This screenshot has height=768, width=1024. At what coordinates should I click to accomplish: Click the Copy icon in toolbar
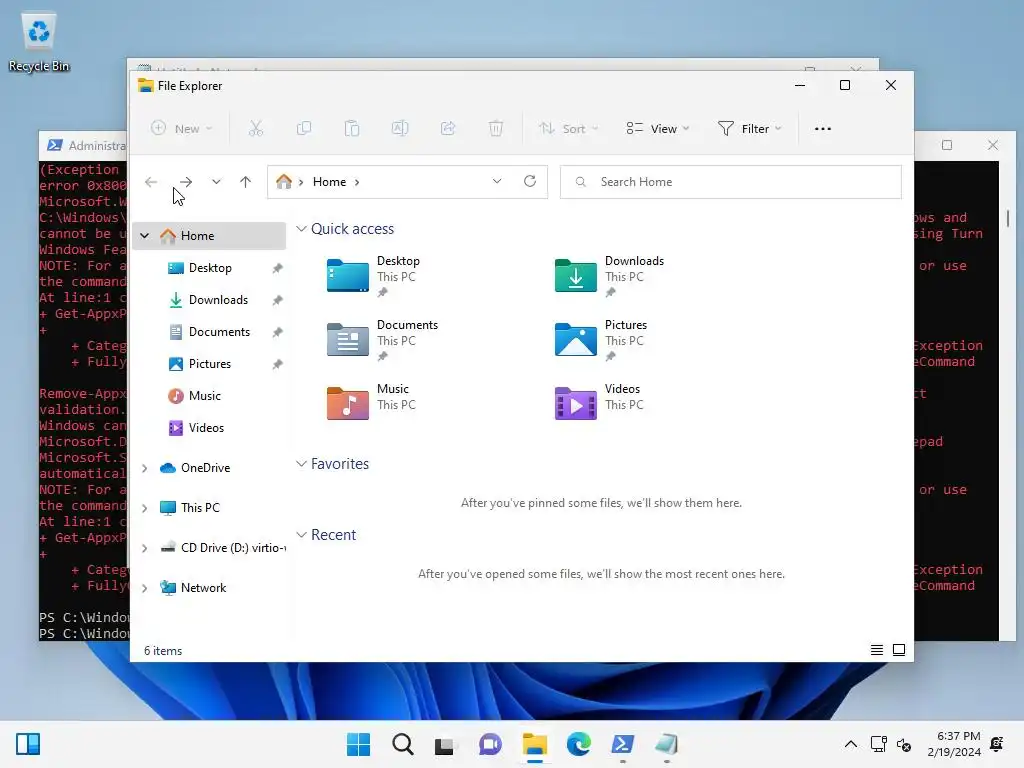tap(304, 129)
